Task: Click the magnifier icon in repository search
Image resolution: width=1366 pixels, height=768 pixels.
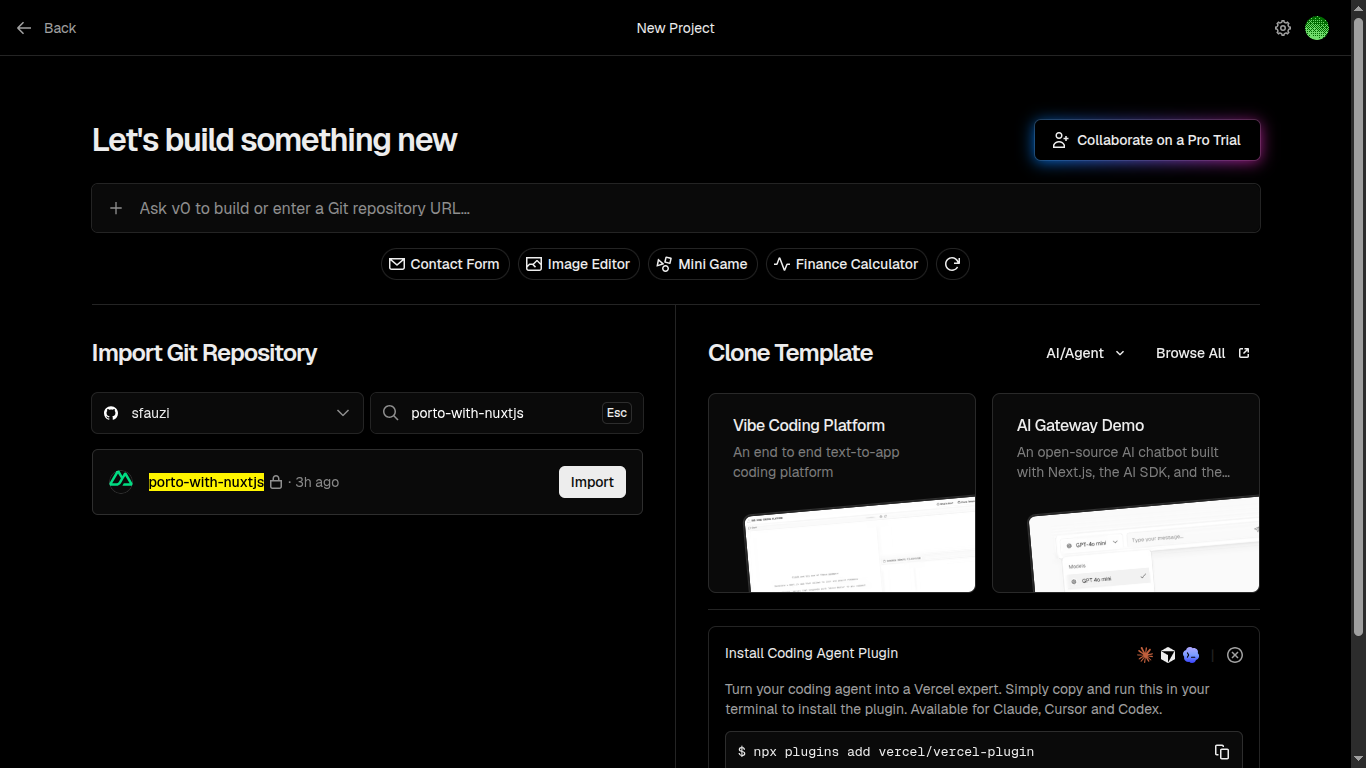Action: coord(391,413)
